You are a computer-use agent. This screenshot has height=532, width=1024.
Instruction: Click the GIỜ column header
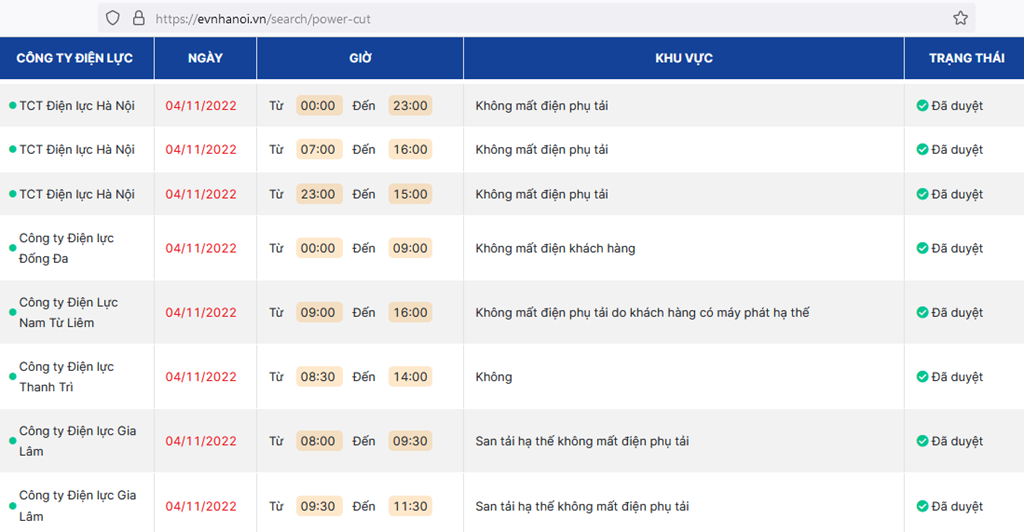coord(360,58)
